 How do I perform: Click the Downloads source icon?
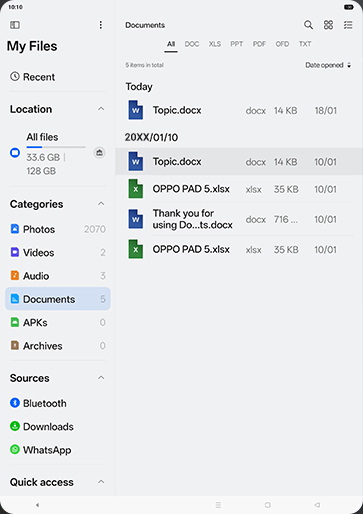tap(15, 426)
